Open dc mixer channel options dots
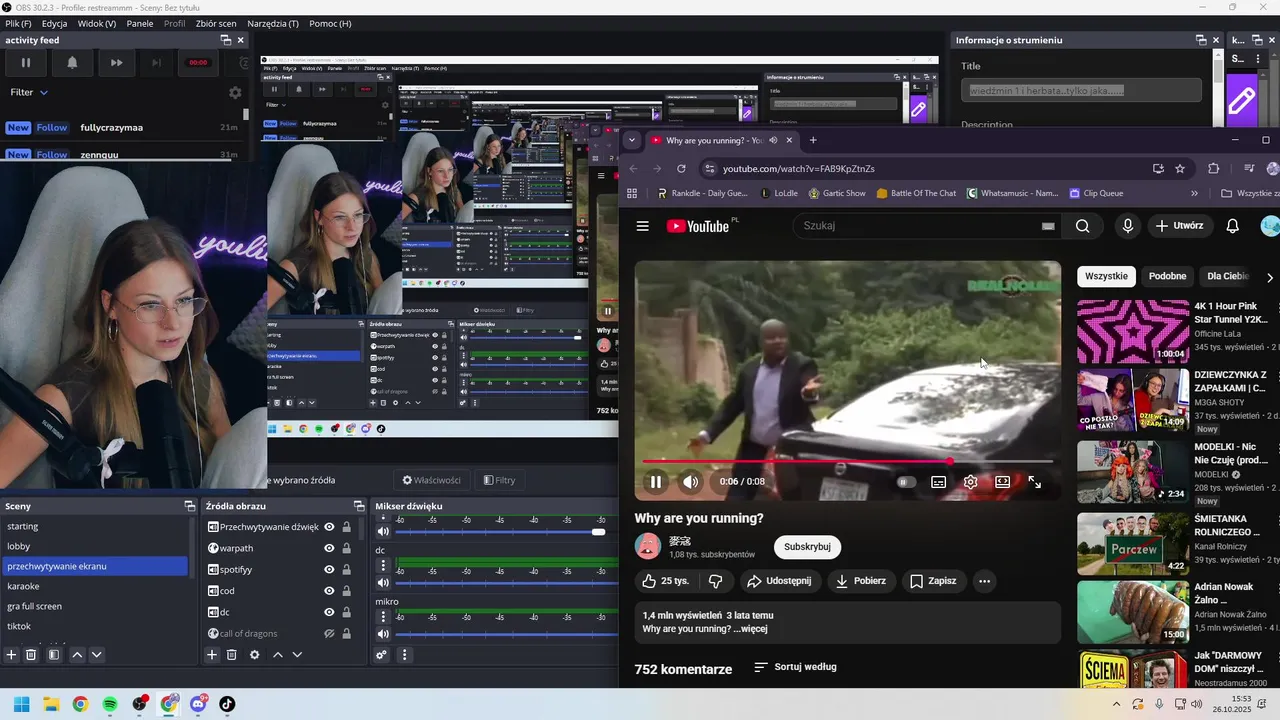1280x720 pixels. click(x=382, y=565)
